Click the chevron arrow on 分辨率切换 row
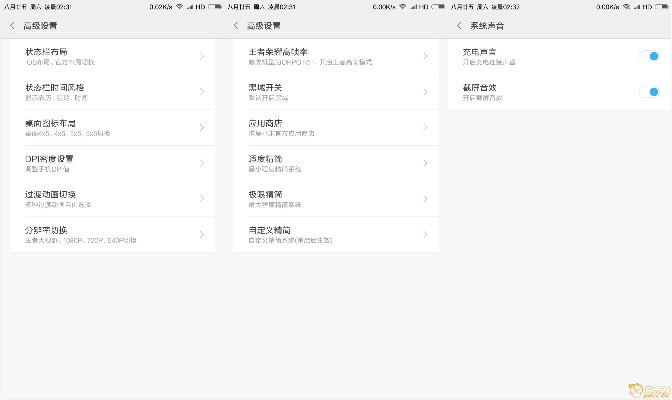This screenshot has height=400, width=672. click(201, 235)
